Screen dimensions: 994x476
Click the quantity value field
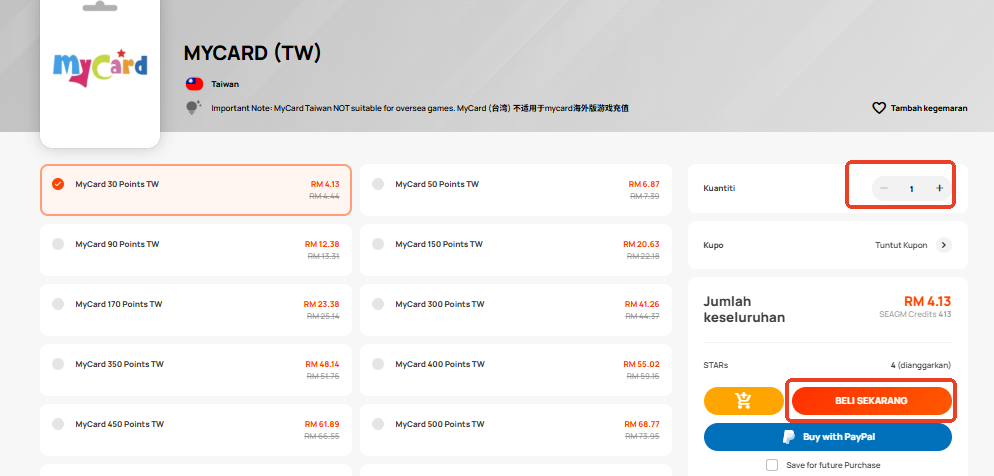point(912,189)
